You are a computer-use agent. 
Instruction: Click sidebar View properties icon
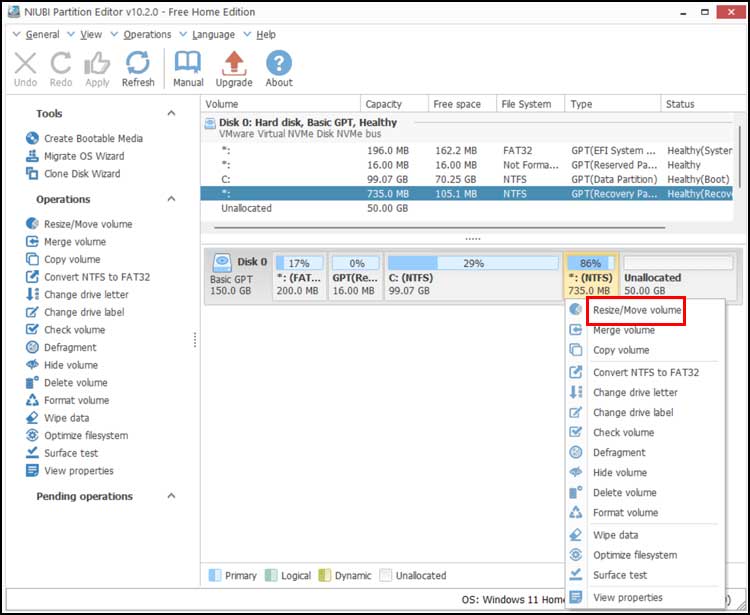coord(32,471)
